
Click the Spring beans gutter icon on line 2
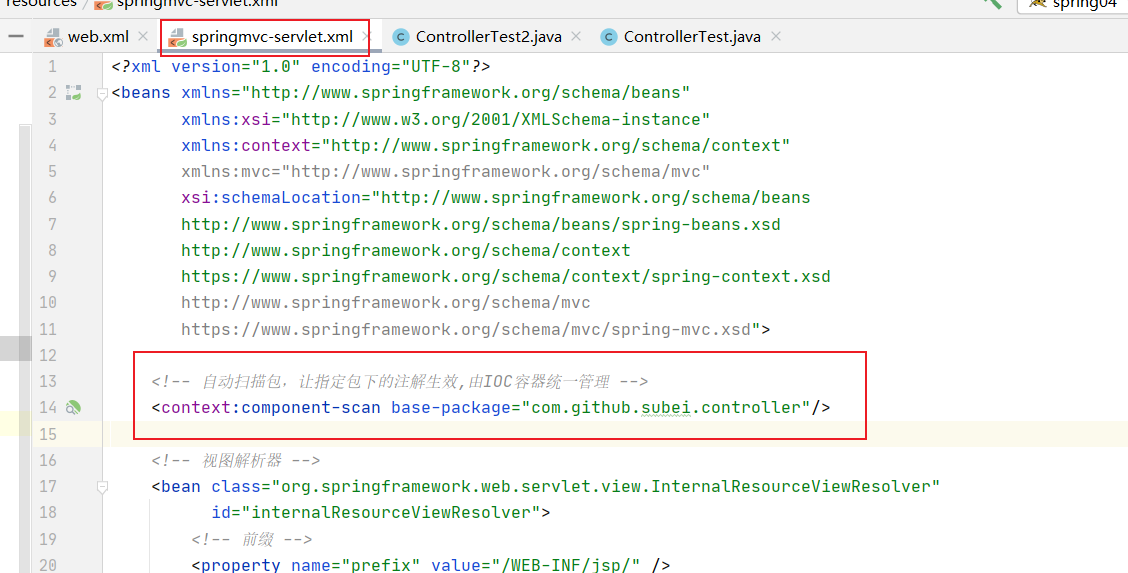coord(73,93)
